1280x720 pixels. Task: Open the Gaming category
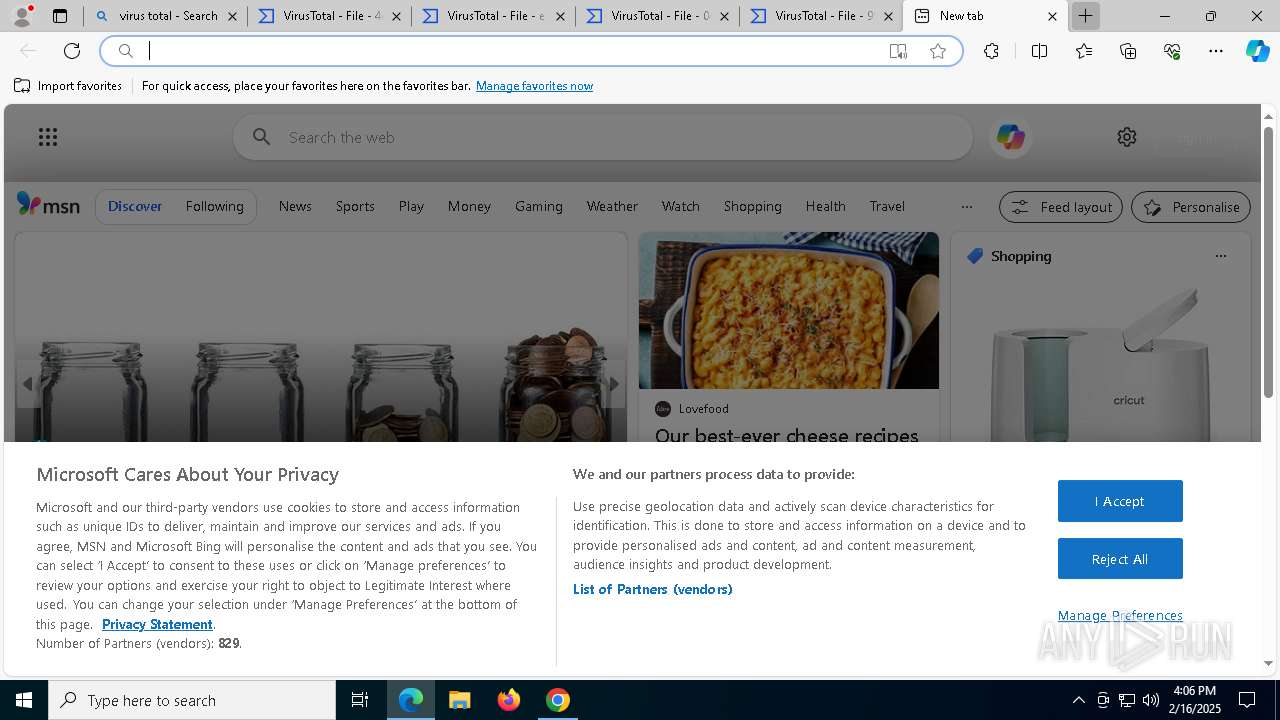[539, 206]
